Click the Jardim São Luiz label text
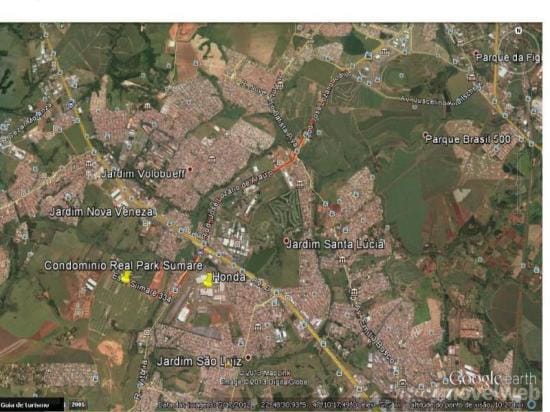Viewport: 550px width, 412px height. point(199,362)
